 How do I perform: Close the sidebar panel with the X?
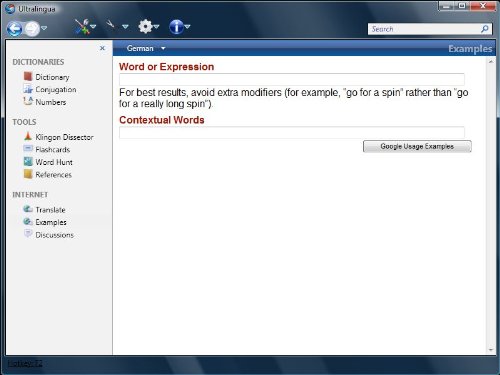coord(102,48)
